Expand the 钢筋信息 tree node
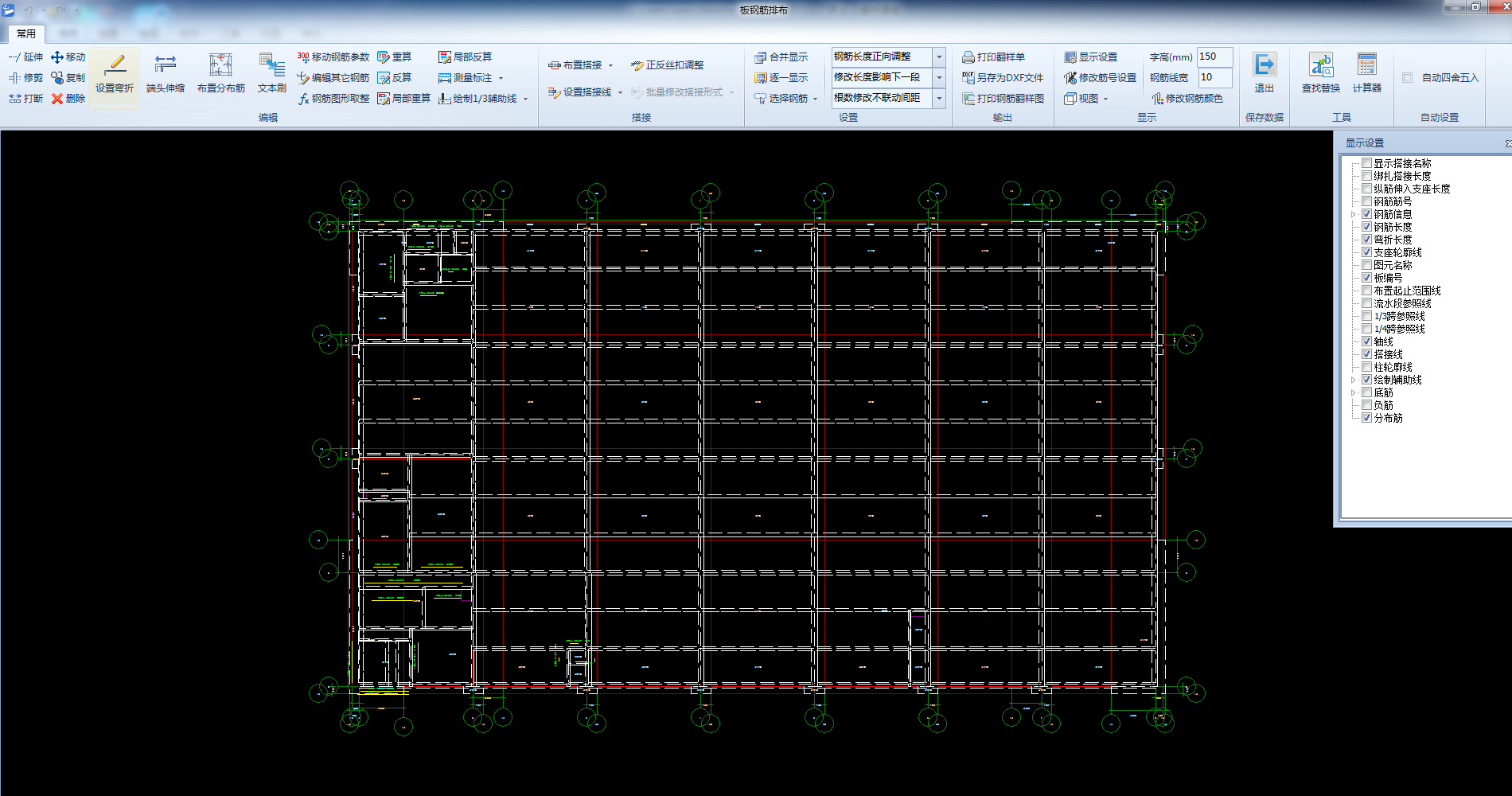 click(1354, 215)
